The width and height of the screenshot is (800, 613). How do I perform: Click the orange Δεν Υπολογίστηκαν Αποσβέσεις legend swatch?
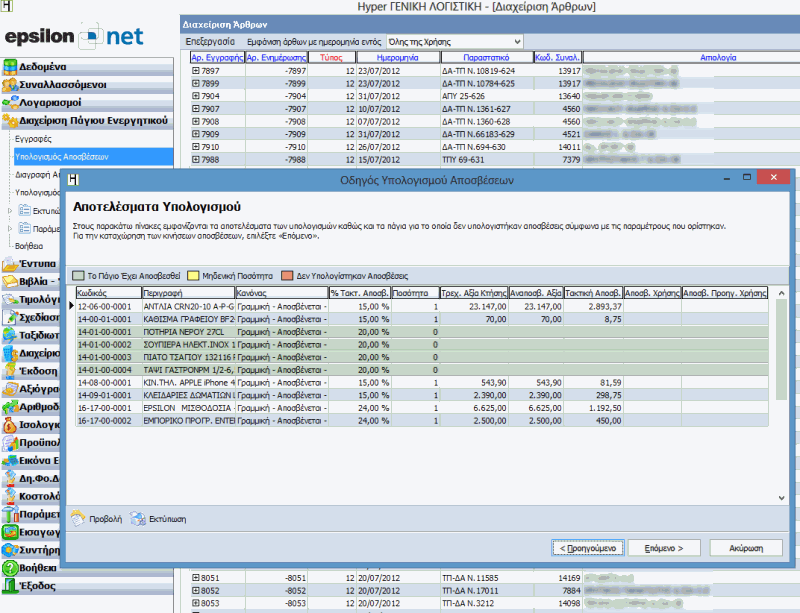pos(286,274)
